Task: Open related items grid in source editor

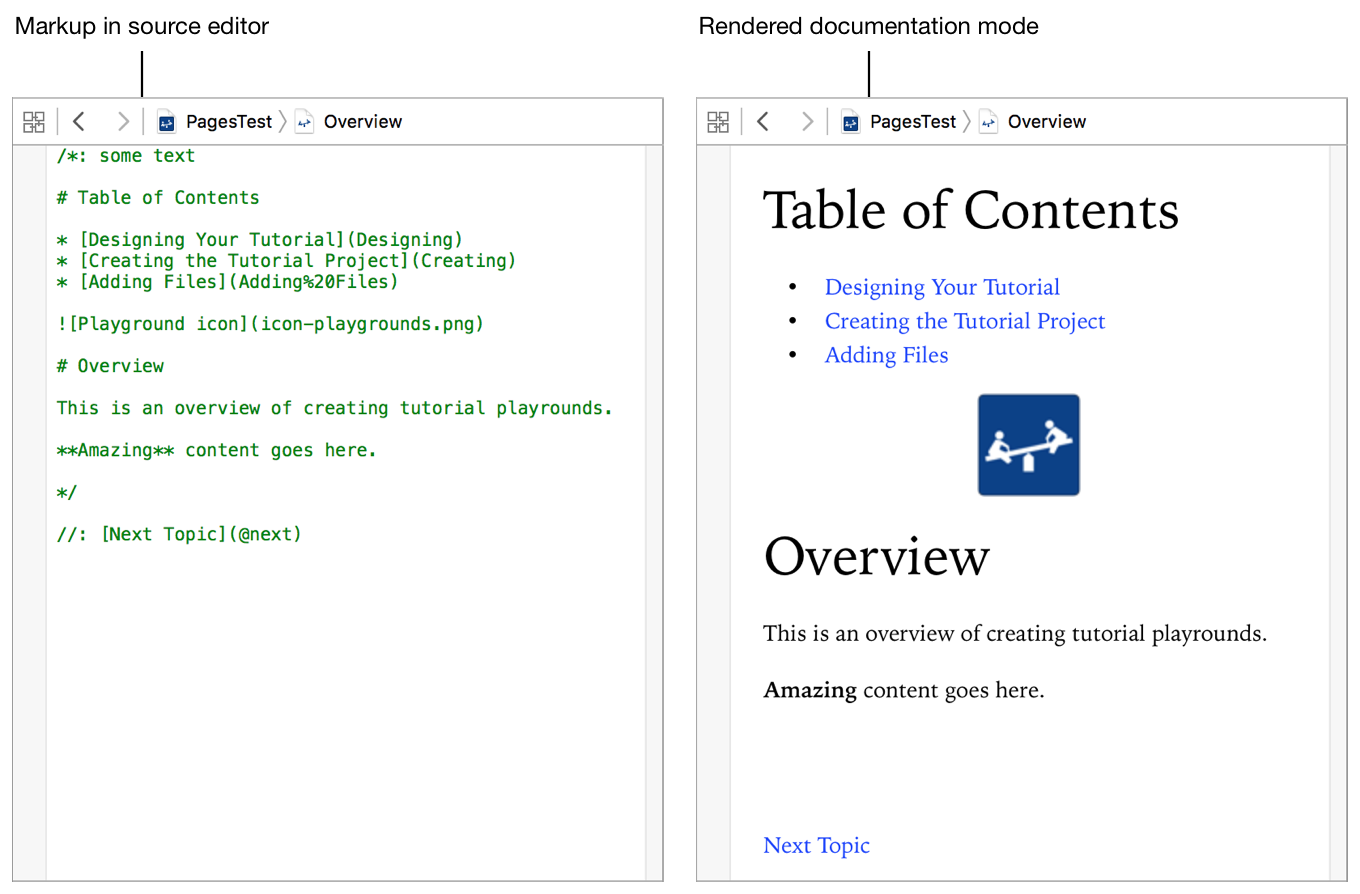Action: coord(34,122)
